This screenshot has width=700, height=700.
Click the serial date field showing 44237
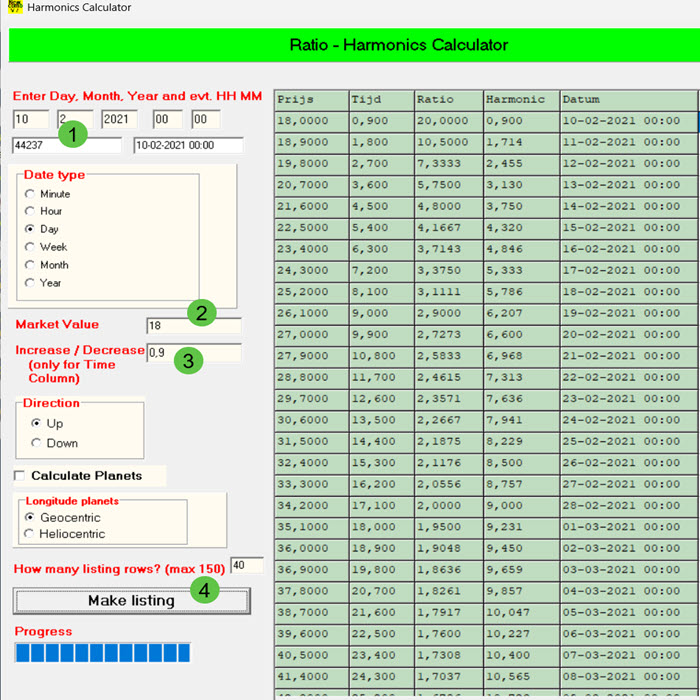pyautogui.click(x=67, y=145)
